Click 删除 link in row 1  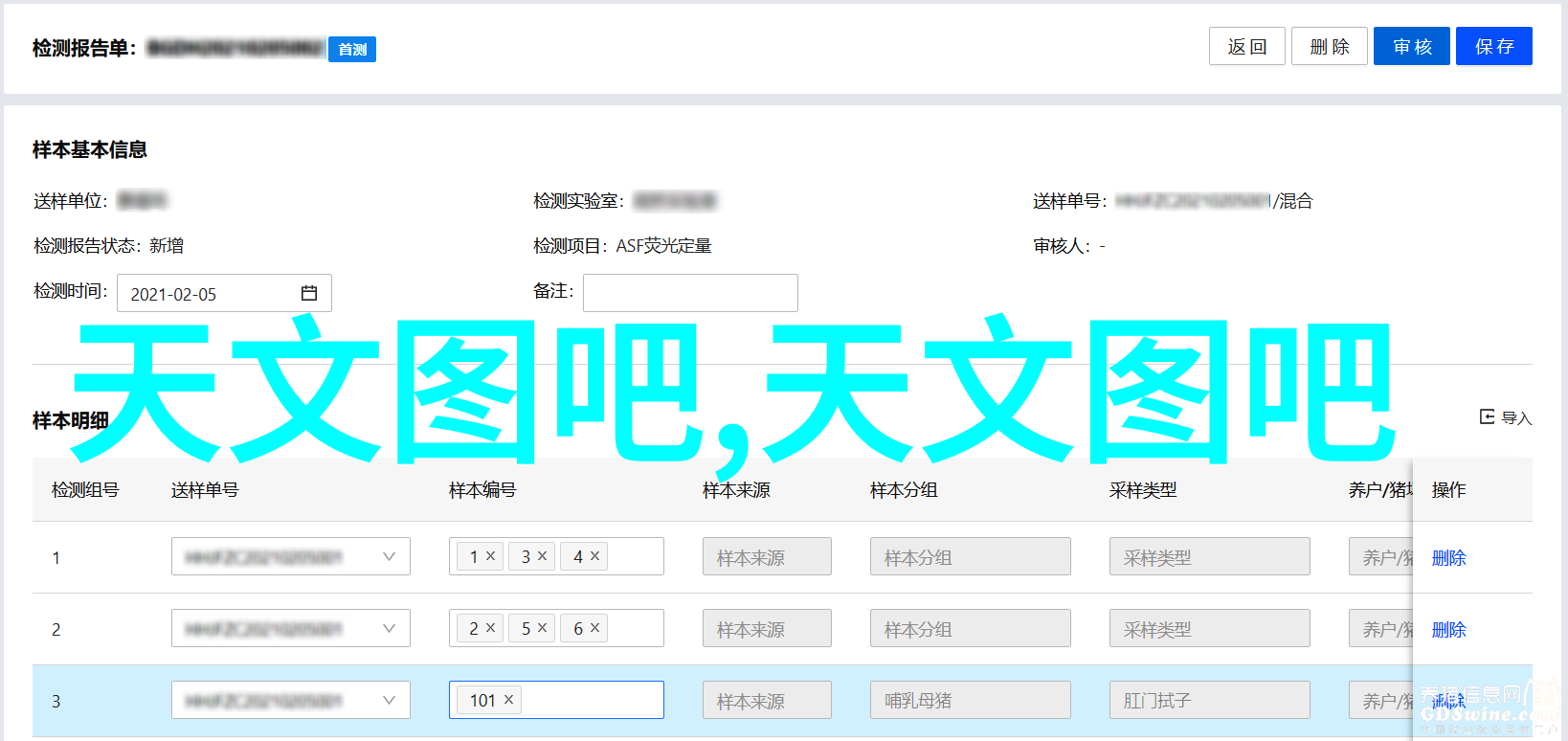click(x=1448, y=557)
